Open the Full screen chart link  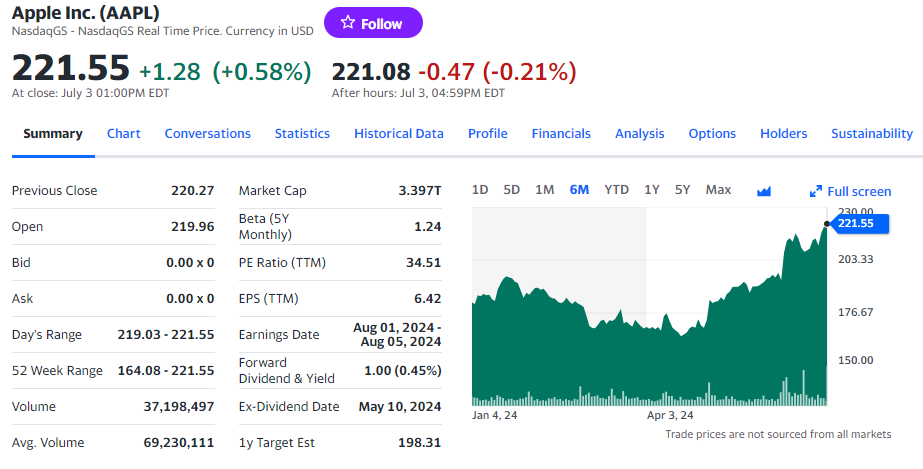851,191
